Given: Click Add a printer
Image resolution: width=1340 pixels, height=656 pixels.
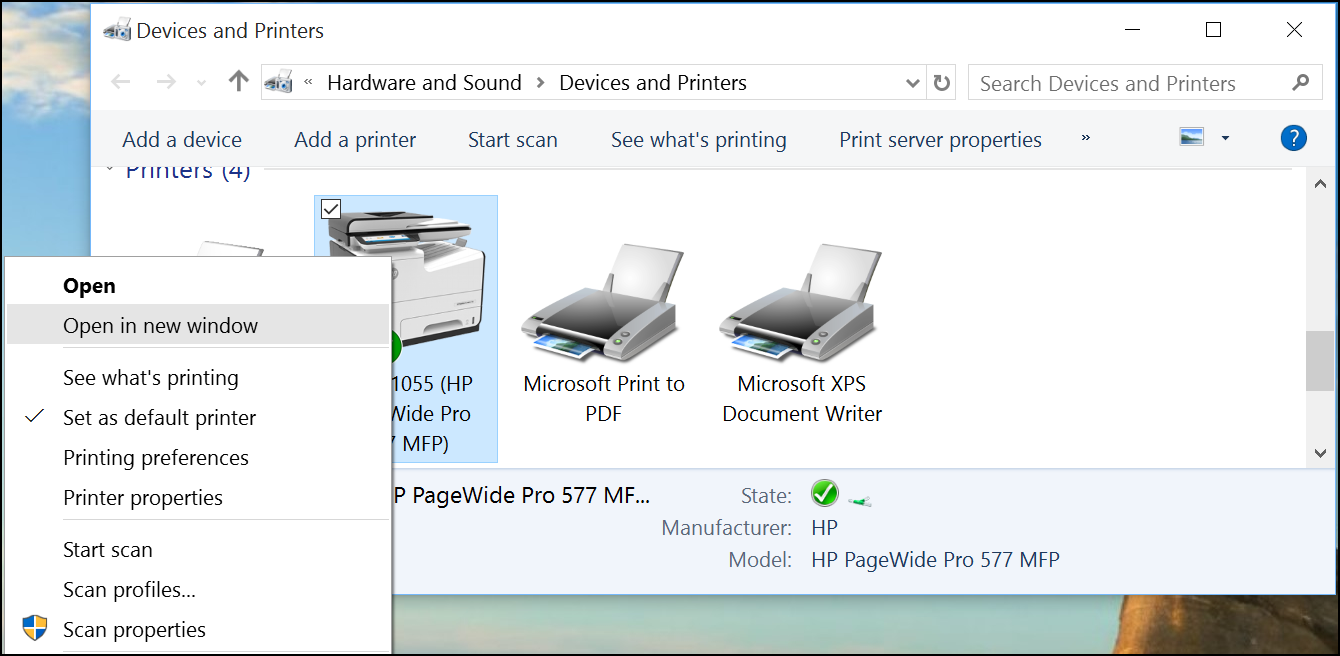Looking at the screenshot, I should (x=355, y=140).
